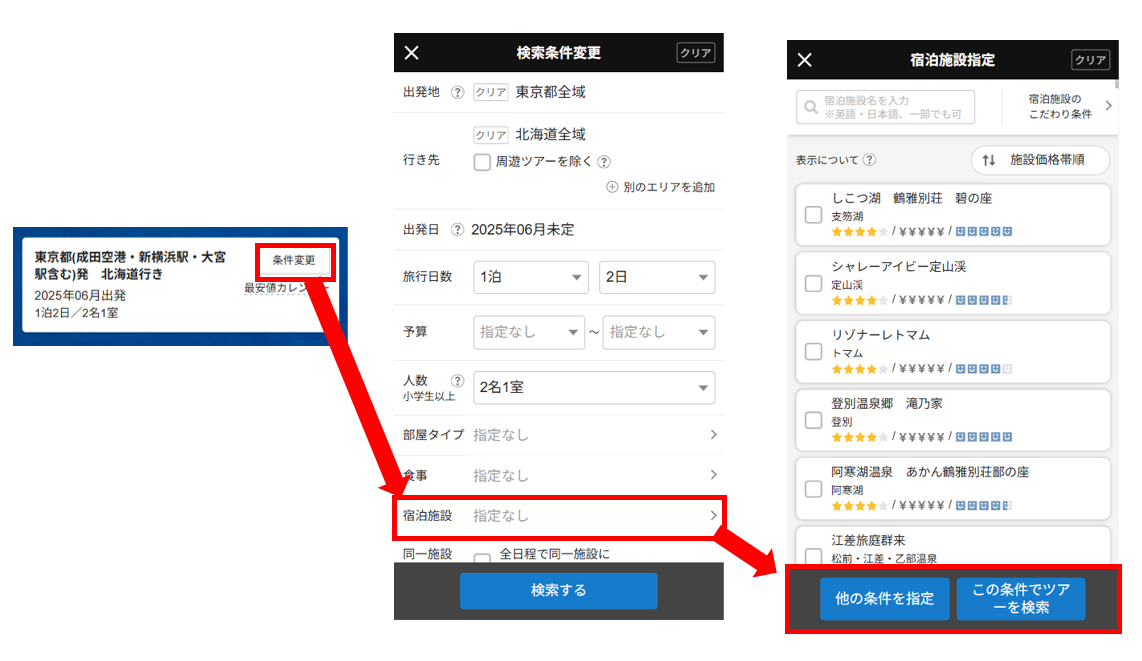
Task: Close the 宿泊施設指定 panel with X
Action: click(805, 60)
